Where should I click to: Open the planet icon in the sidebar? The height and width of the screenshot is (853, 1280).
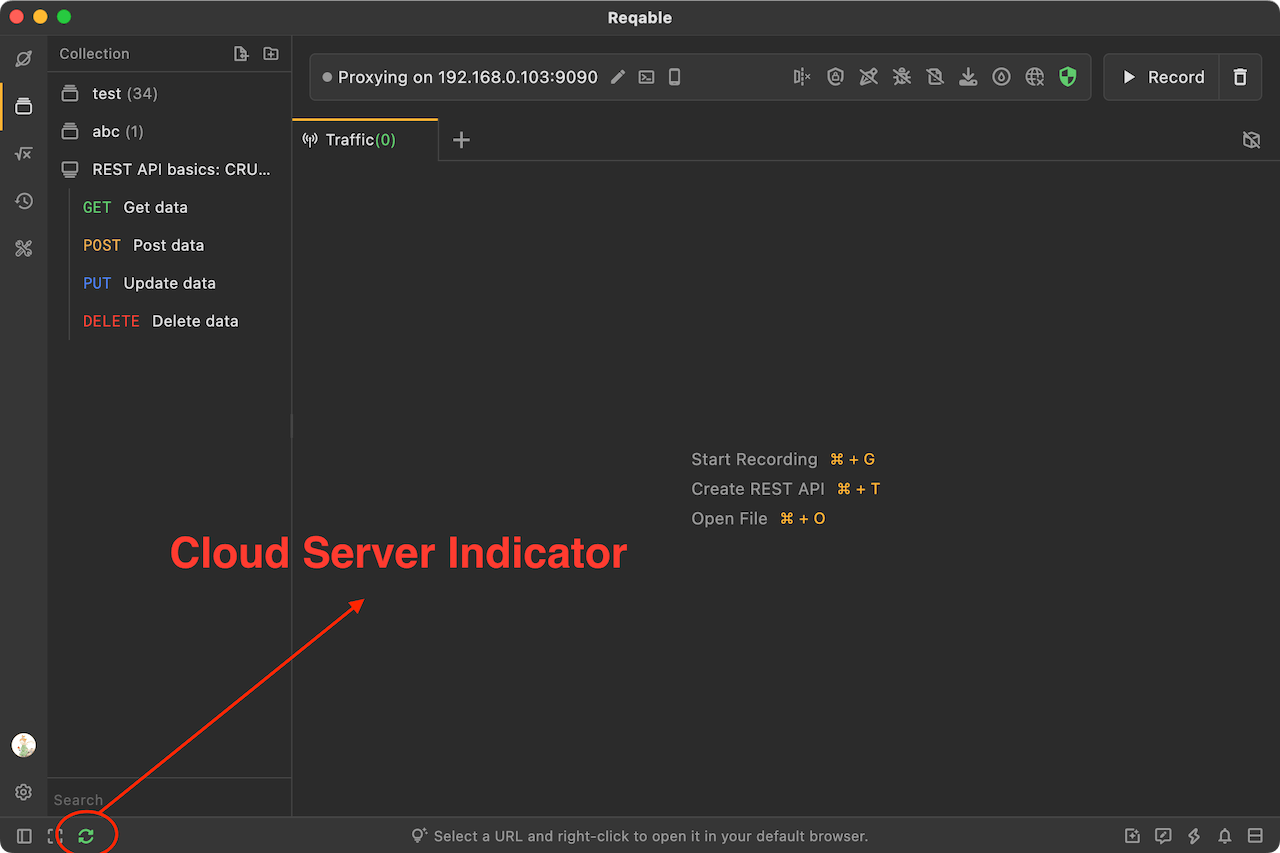[x=24, y=58]
